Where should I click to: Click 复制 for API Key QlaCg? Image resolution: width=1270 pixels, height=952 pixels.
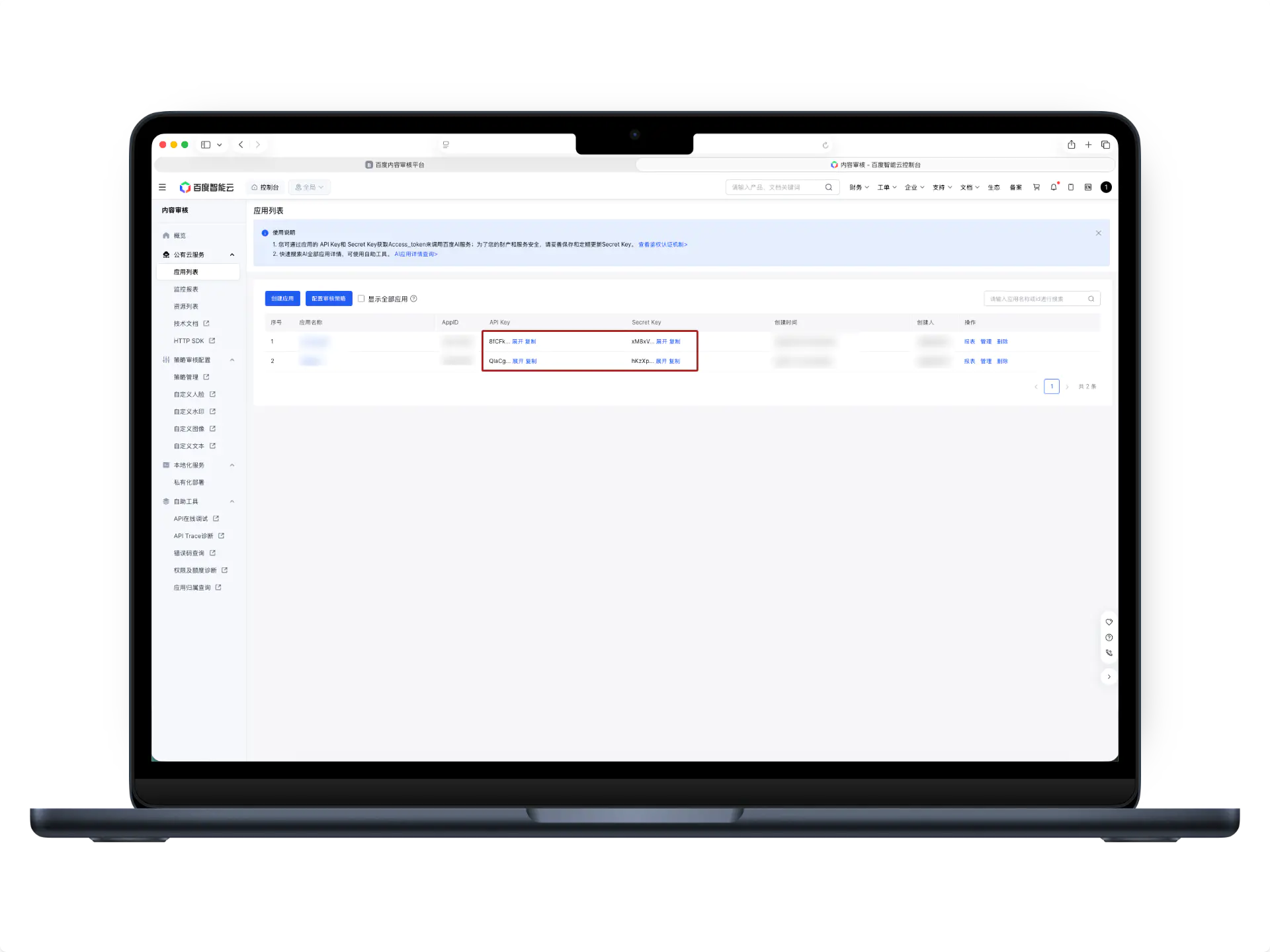coord(531,361)
